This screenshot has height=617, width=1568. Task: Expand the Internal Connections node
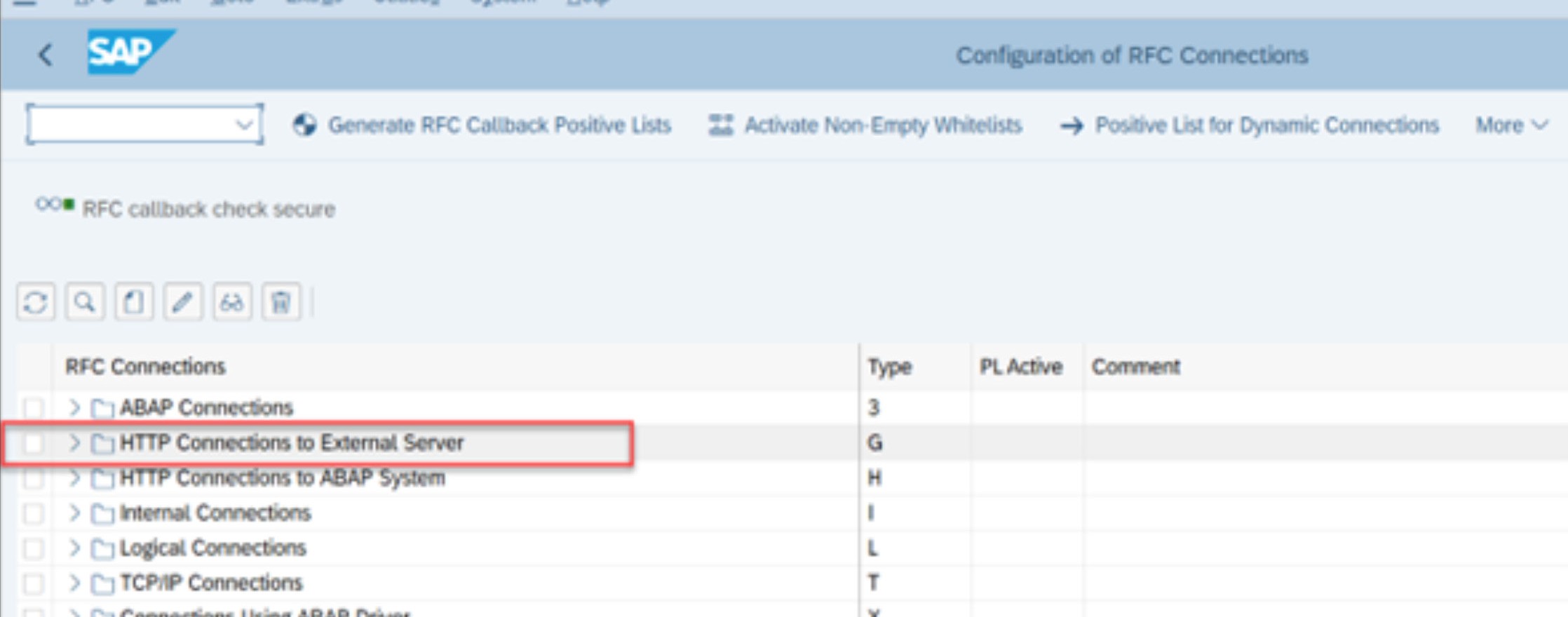pyautogui.click(x=74, y=513)
